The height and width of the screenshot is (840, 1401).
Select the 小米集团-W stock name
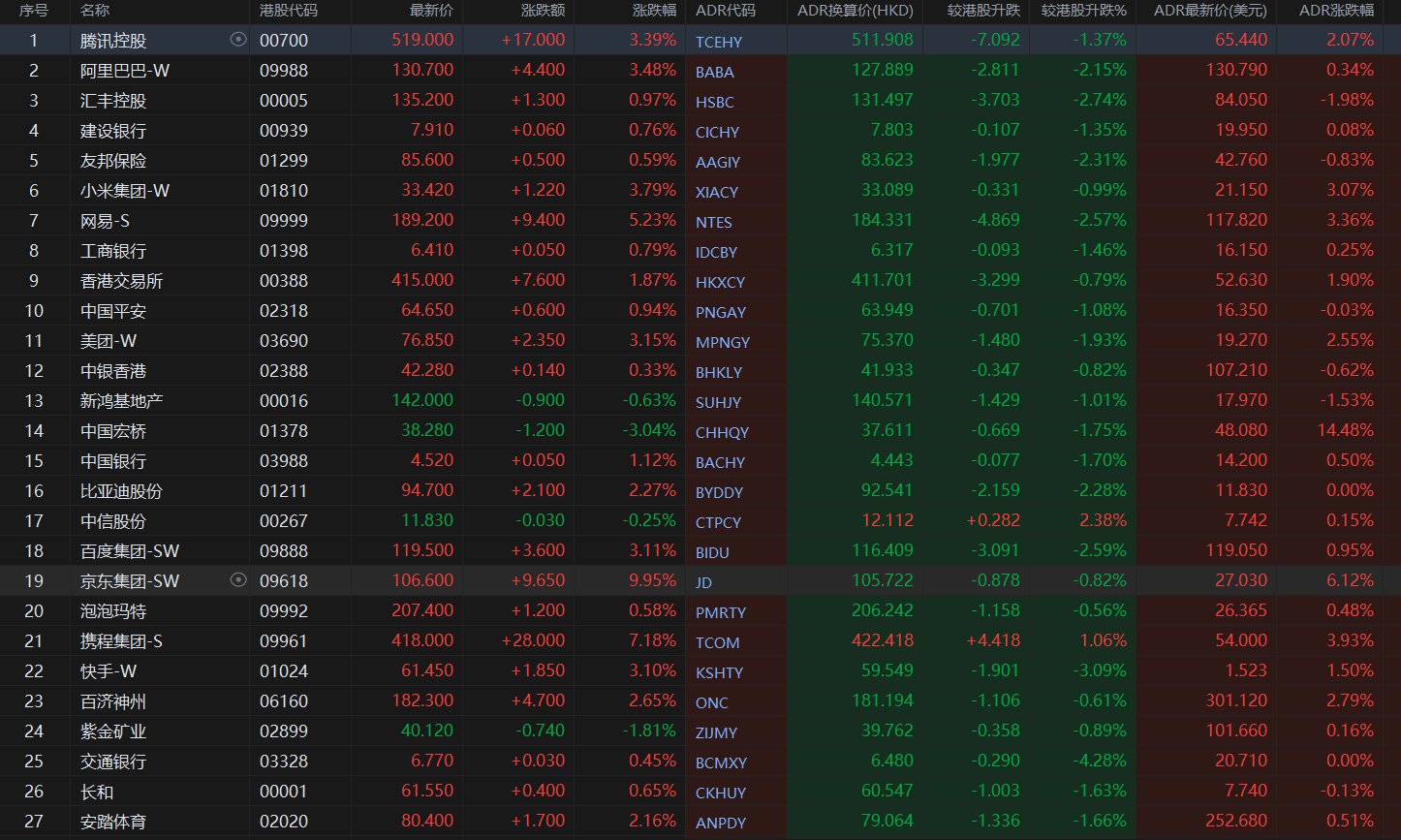(125, 191)
